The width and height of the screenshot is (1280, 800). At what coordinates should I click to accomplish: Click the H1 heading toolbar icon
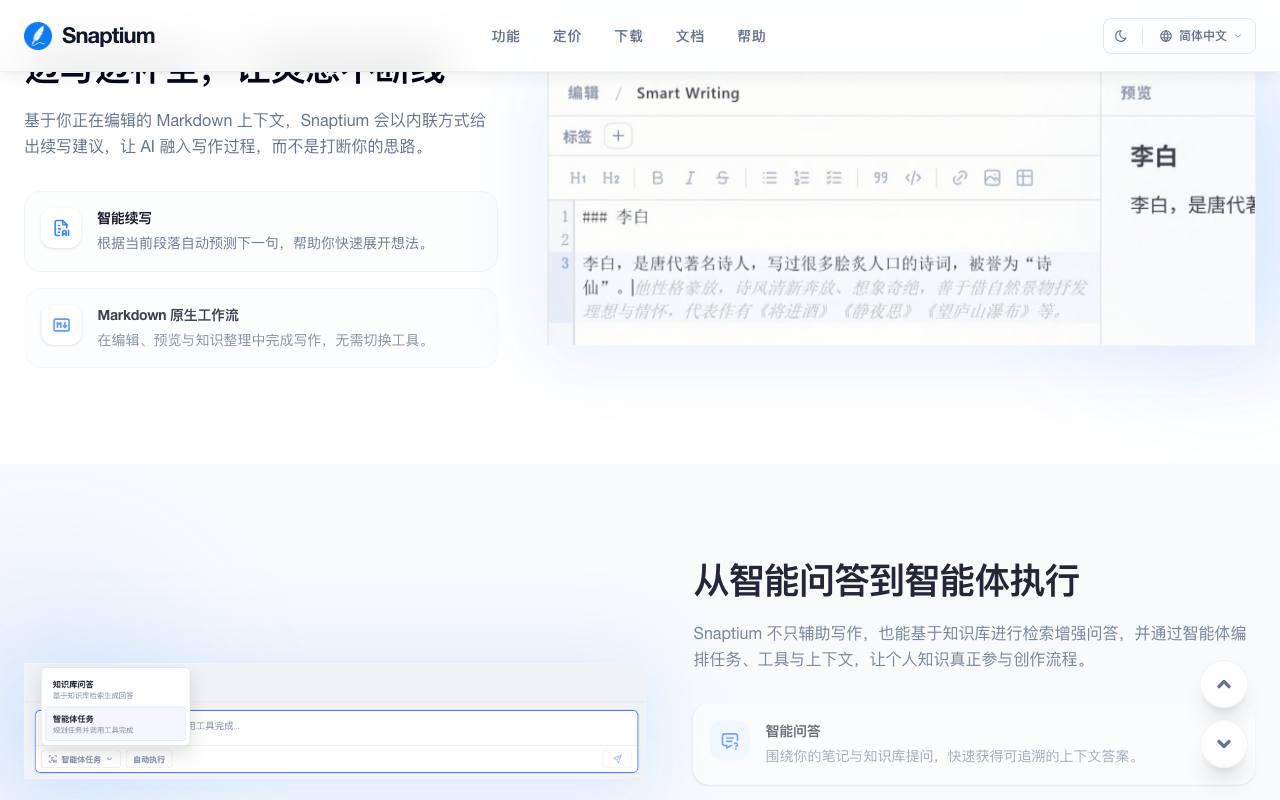[x=578, y=178]
